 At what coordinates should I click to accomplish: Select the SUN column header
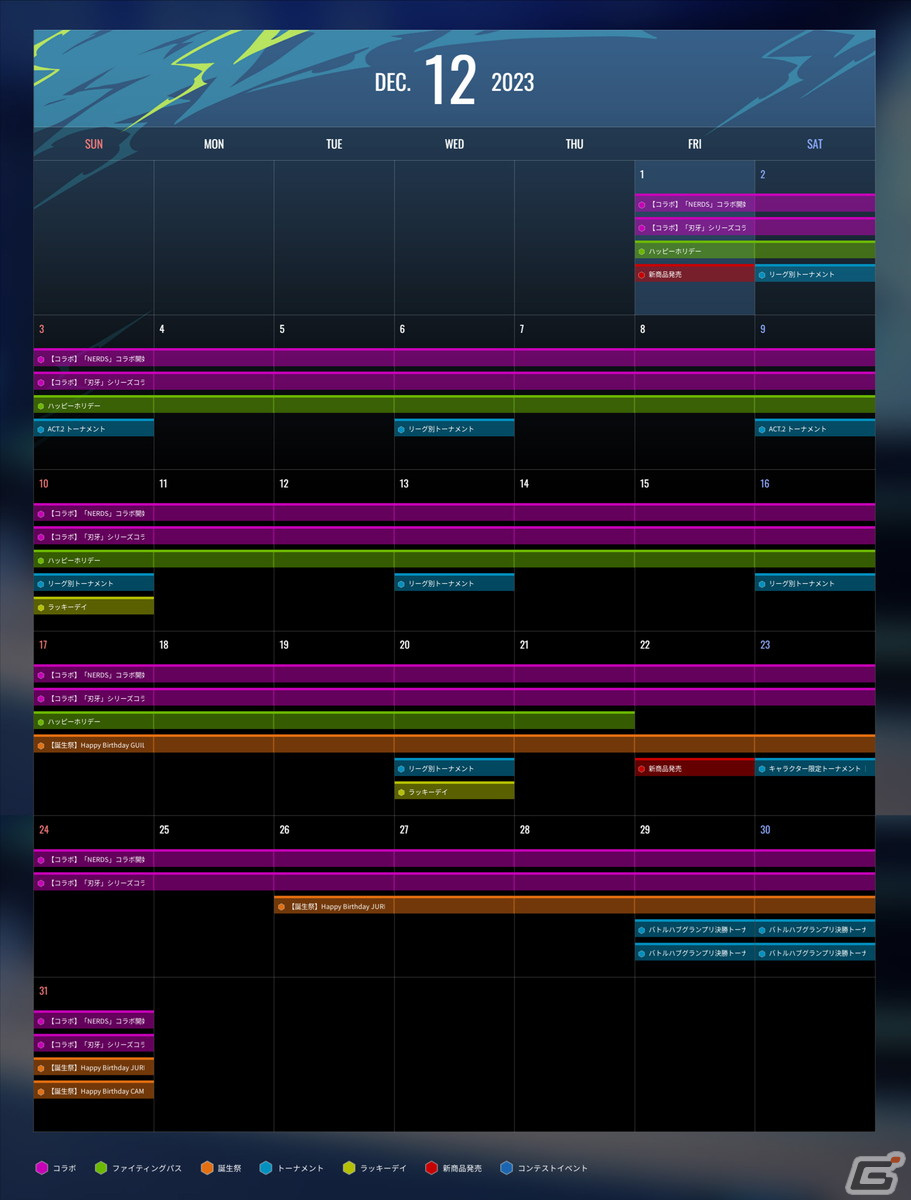[x=94, y=144]
